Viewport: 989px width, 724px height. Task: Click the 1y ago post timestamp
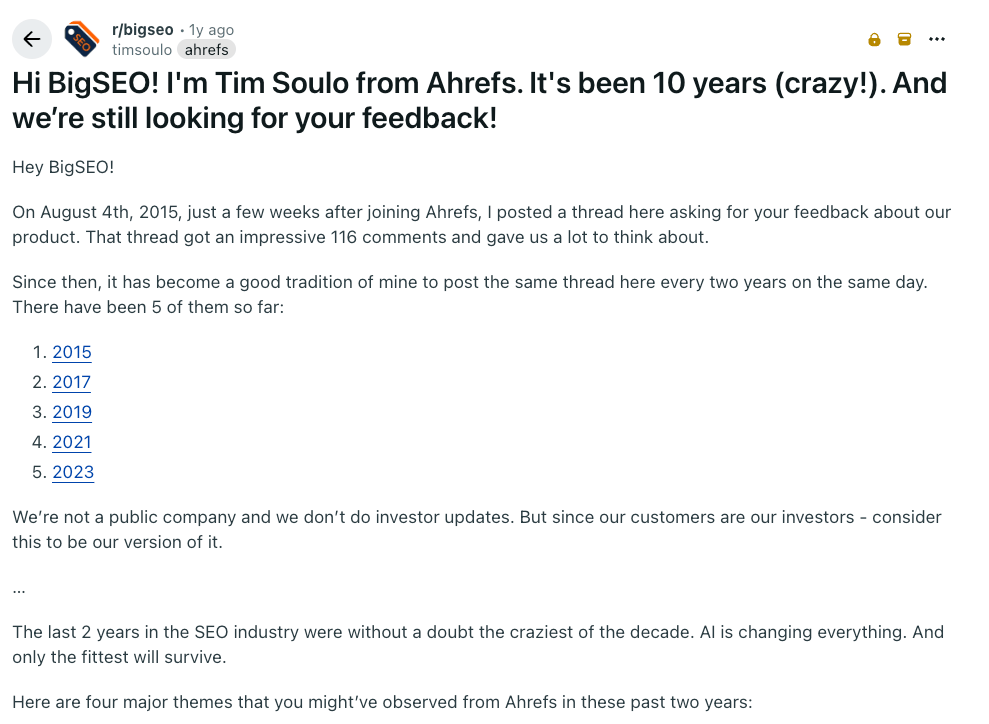pyautogui.click(x=211, y=30)
